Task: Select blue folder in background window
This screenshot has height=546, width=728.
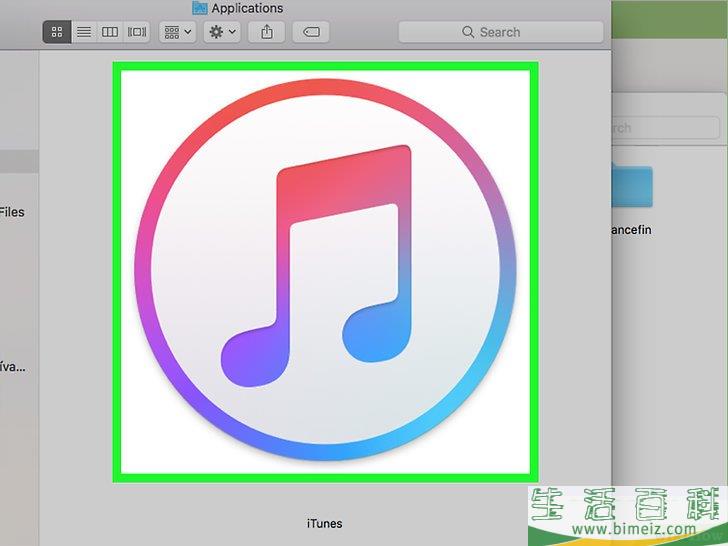Action: [x=632, y=186]
